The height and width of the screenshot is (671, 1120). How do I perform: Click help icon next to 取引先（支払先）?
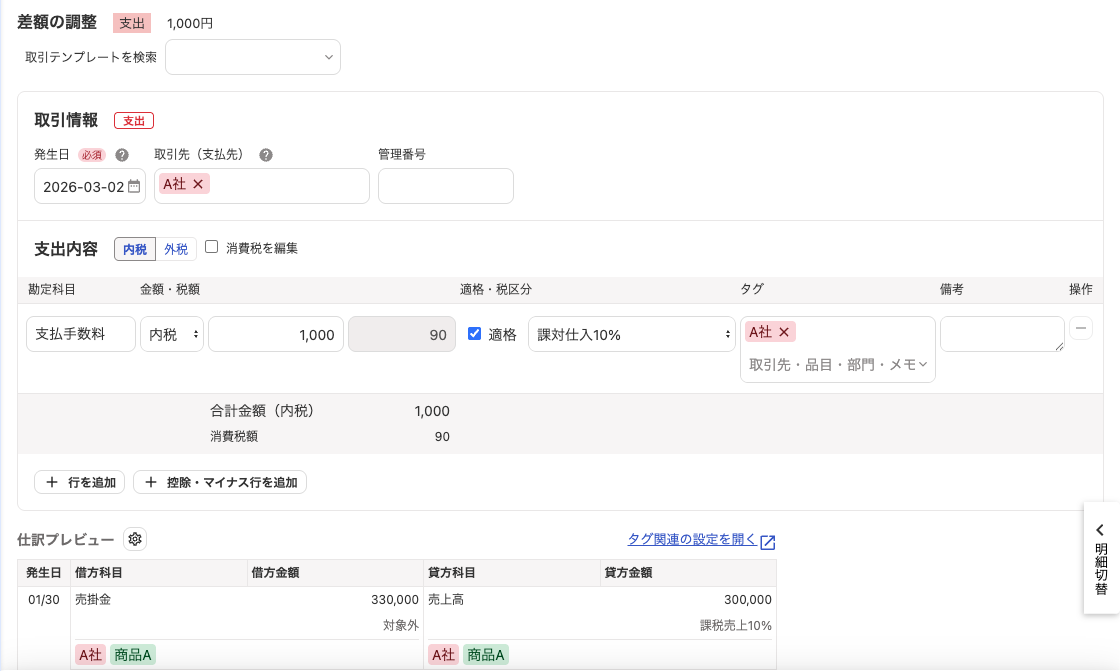click(266, 155)
